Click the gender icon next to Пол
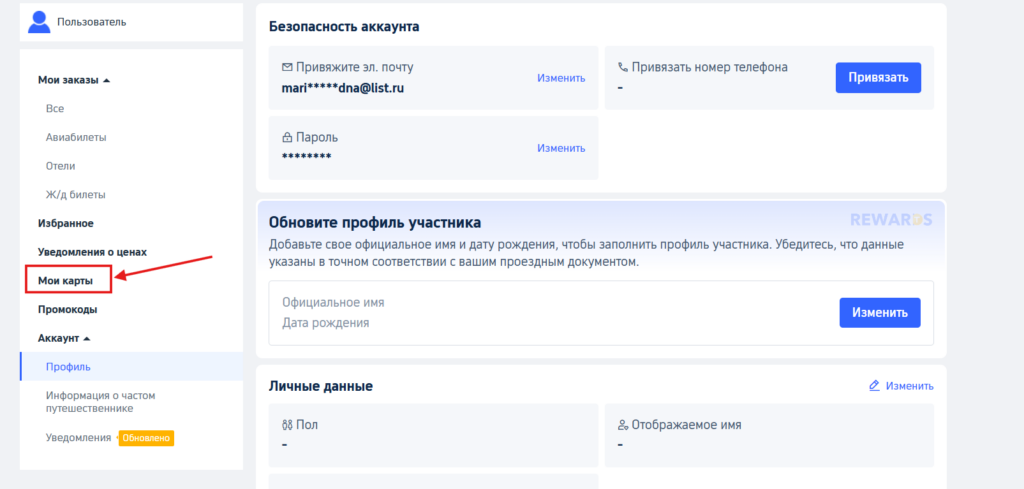This screenshot has height=489, width=1024. (288, 425)
